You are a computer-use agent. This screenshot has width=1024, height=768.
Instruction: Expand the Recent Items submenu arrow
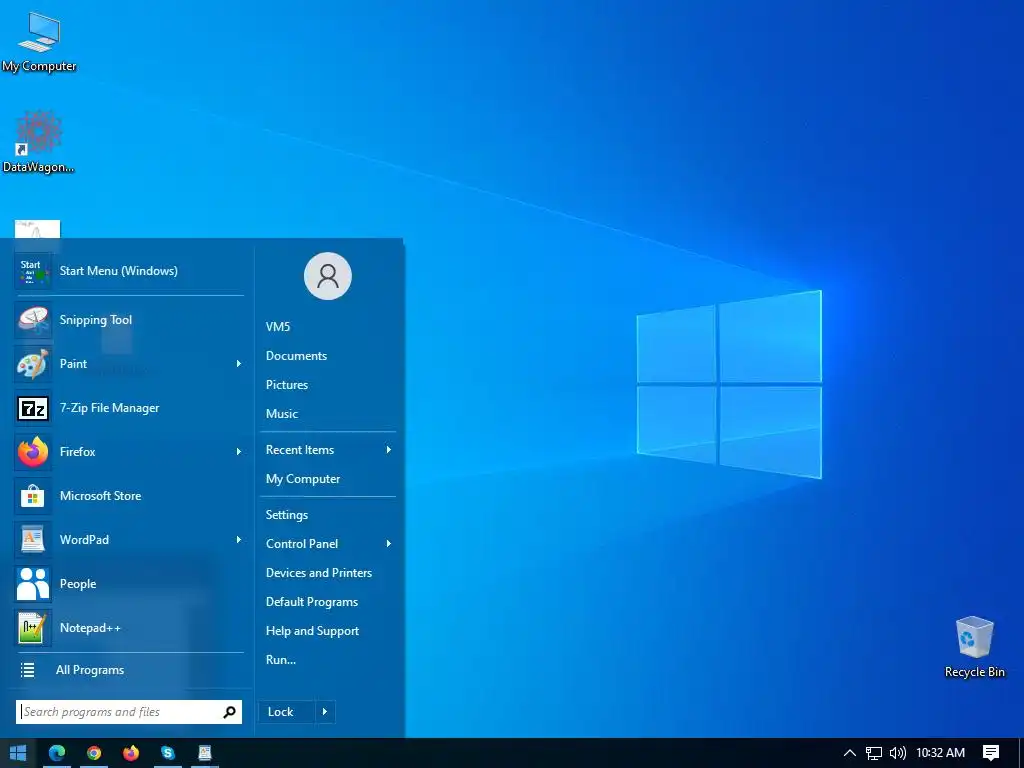pyautogui.click(x=389, y=450)
